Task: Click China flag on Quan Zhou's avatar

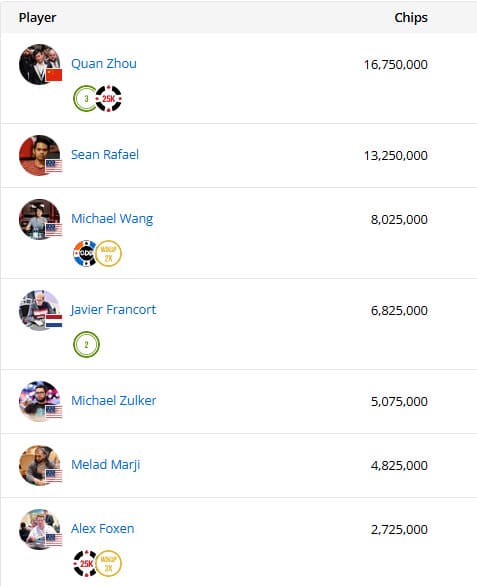Action: [x=54, y=75]
